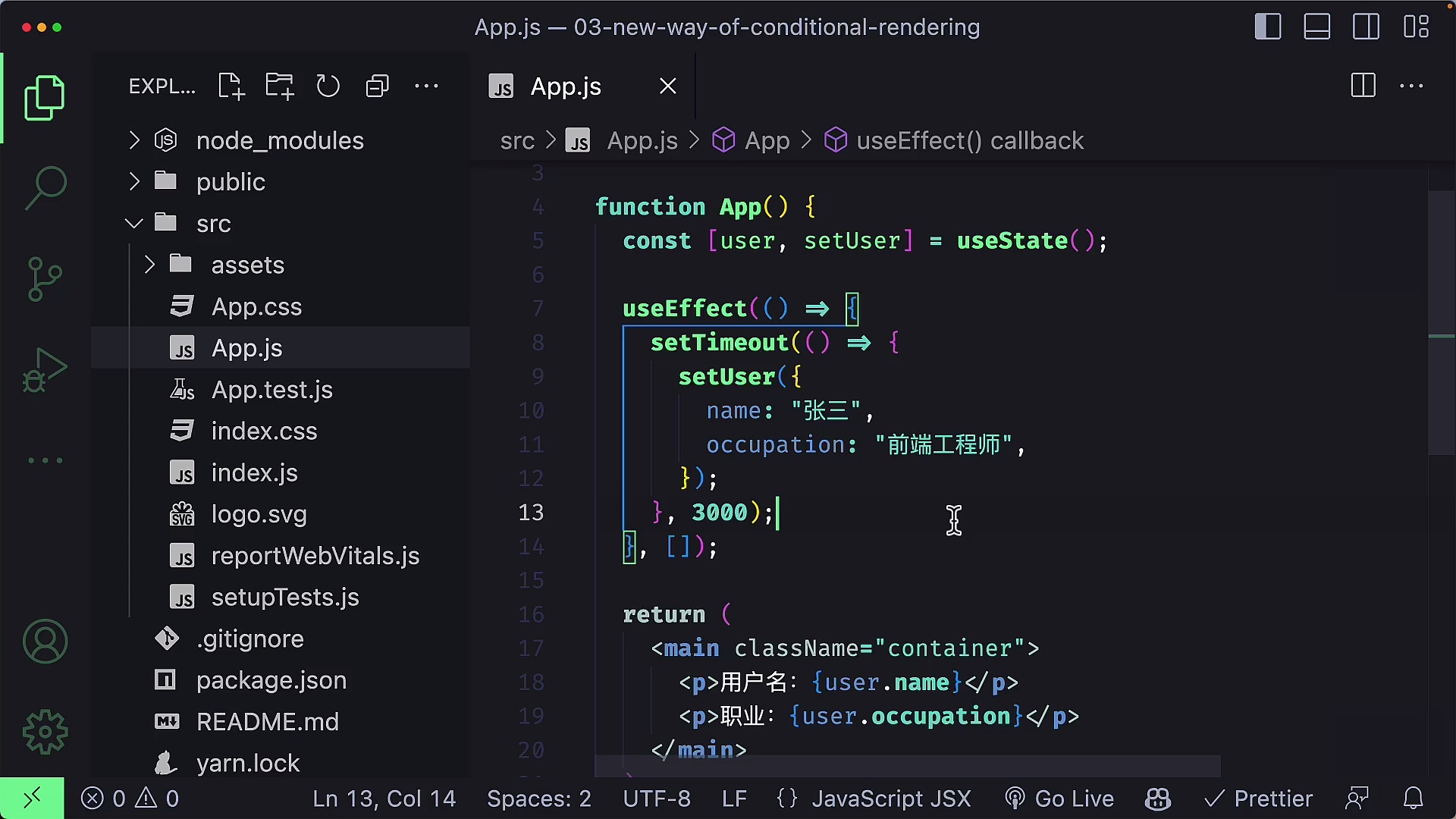Click line number 13 in gutter
The height and width of the screenshot is (819, 1456).
pos(531,513)
